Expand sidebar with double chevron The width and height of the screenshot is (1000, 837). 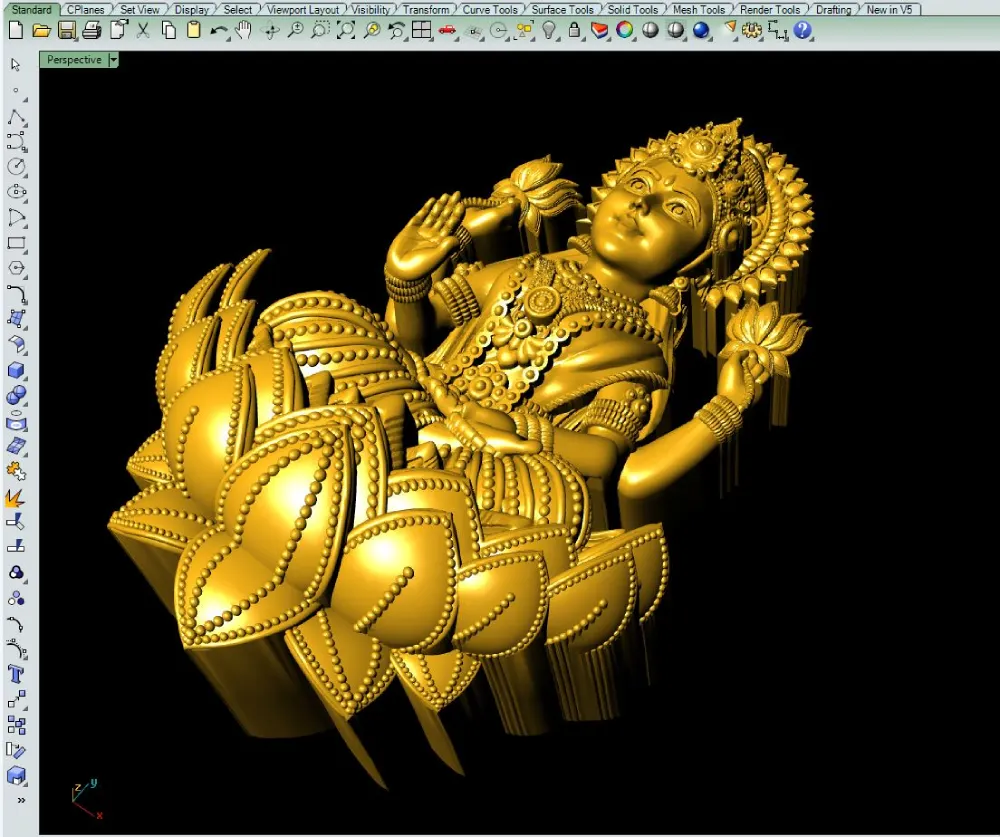pyautogui.click(x=21, y=800)
